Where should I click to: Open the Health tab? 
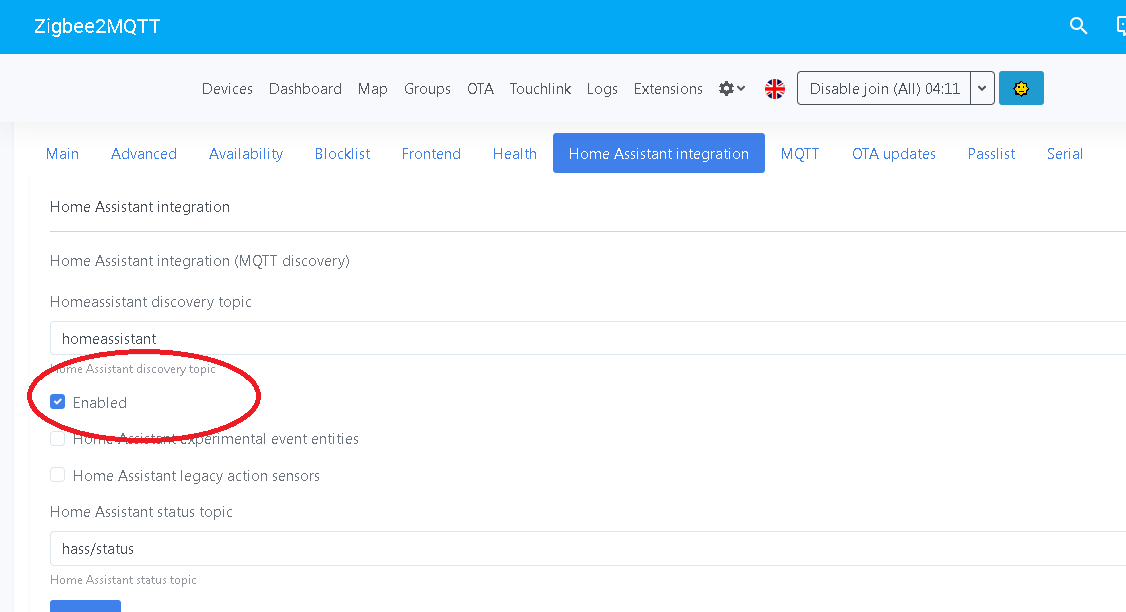(515, 153)
